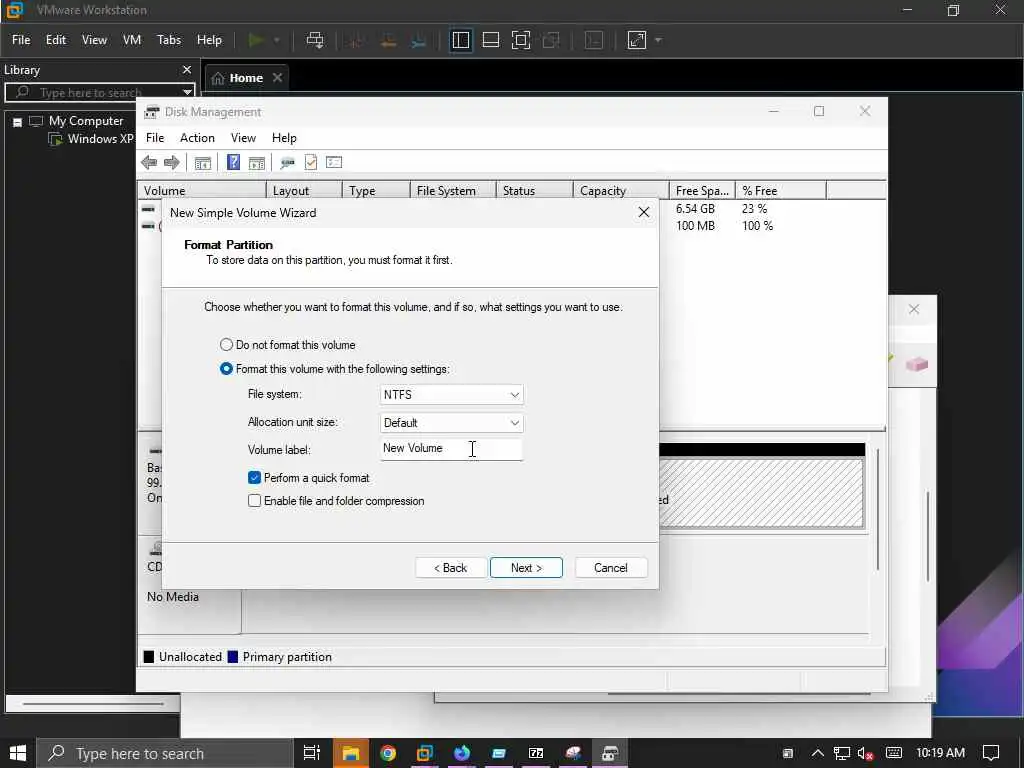Toggle the VMware library sidebar view icon
This screenshot has width=1024, height=768.
coord(460,40)
